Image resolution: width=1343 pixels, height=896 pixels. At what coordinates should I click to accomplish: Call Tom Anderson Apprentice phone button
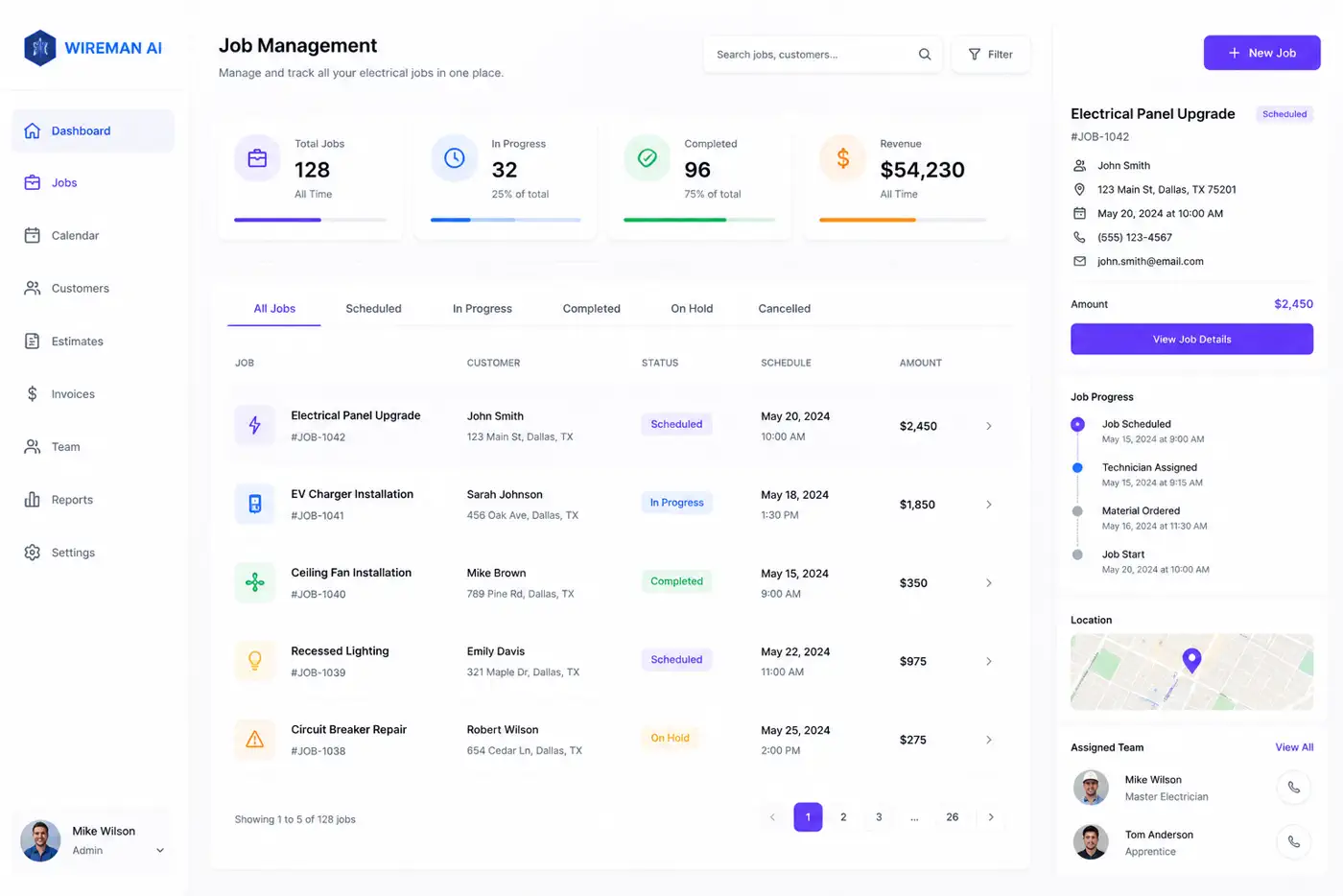1294,842
